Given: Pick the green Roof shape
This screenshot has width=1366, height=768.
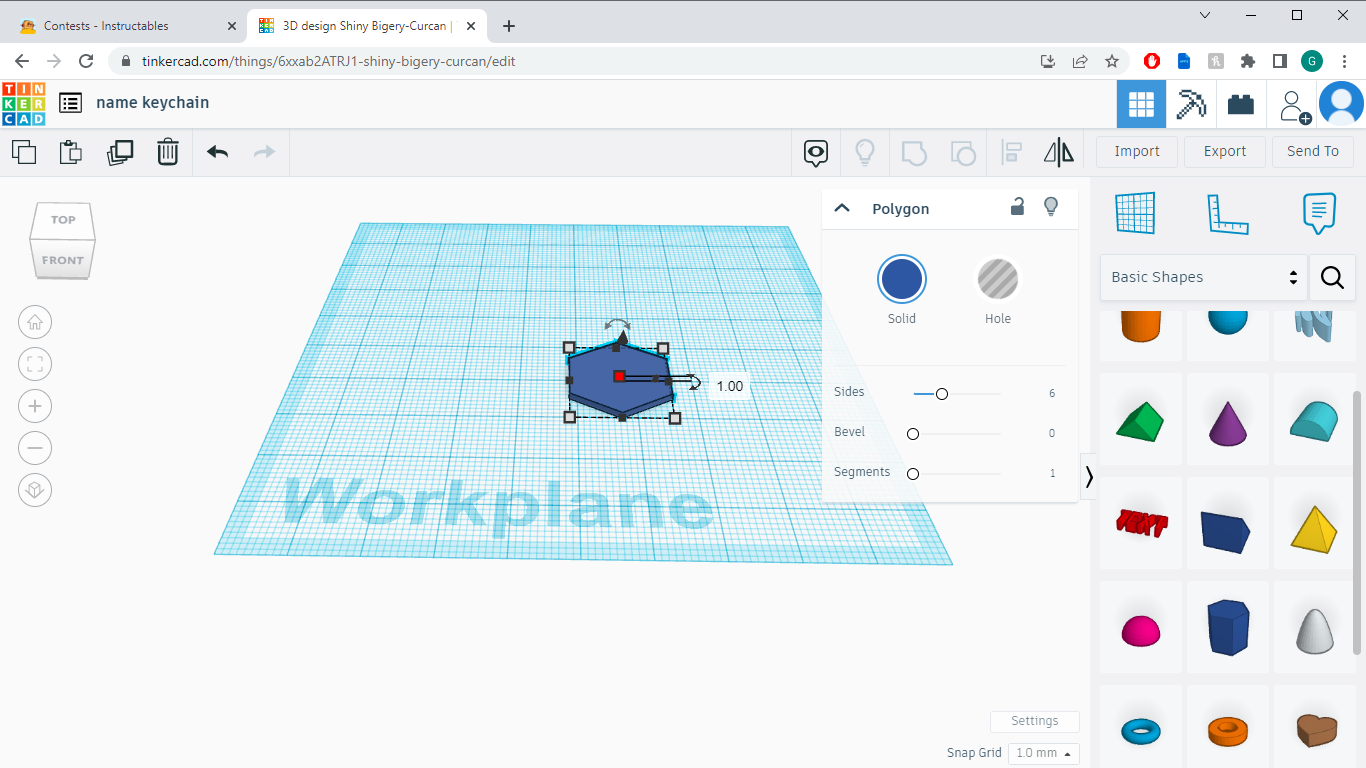Looking at the screenshot, I should point(1141,421).
